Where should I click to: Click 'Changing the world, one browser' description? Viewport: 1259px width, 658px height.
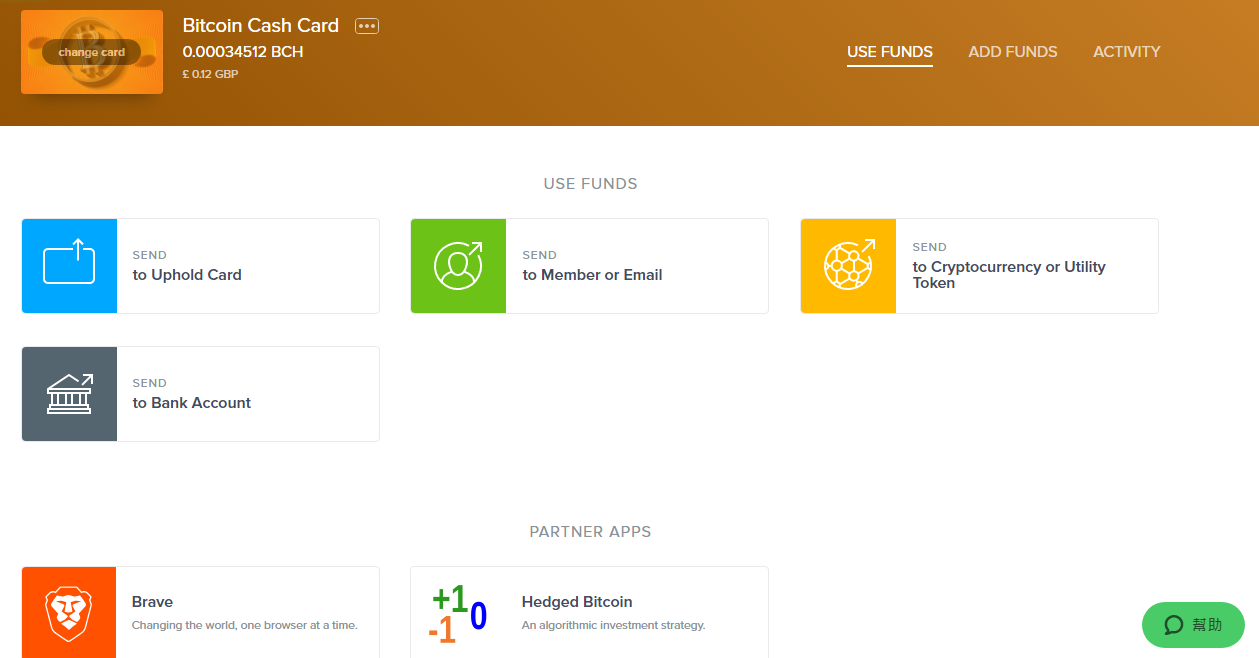click(245, 625)
